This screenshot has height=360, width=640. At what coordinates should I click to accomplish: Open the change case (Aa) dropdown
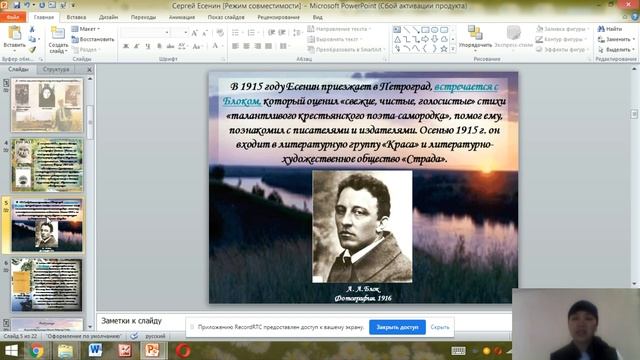[x=198, y=46]
